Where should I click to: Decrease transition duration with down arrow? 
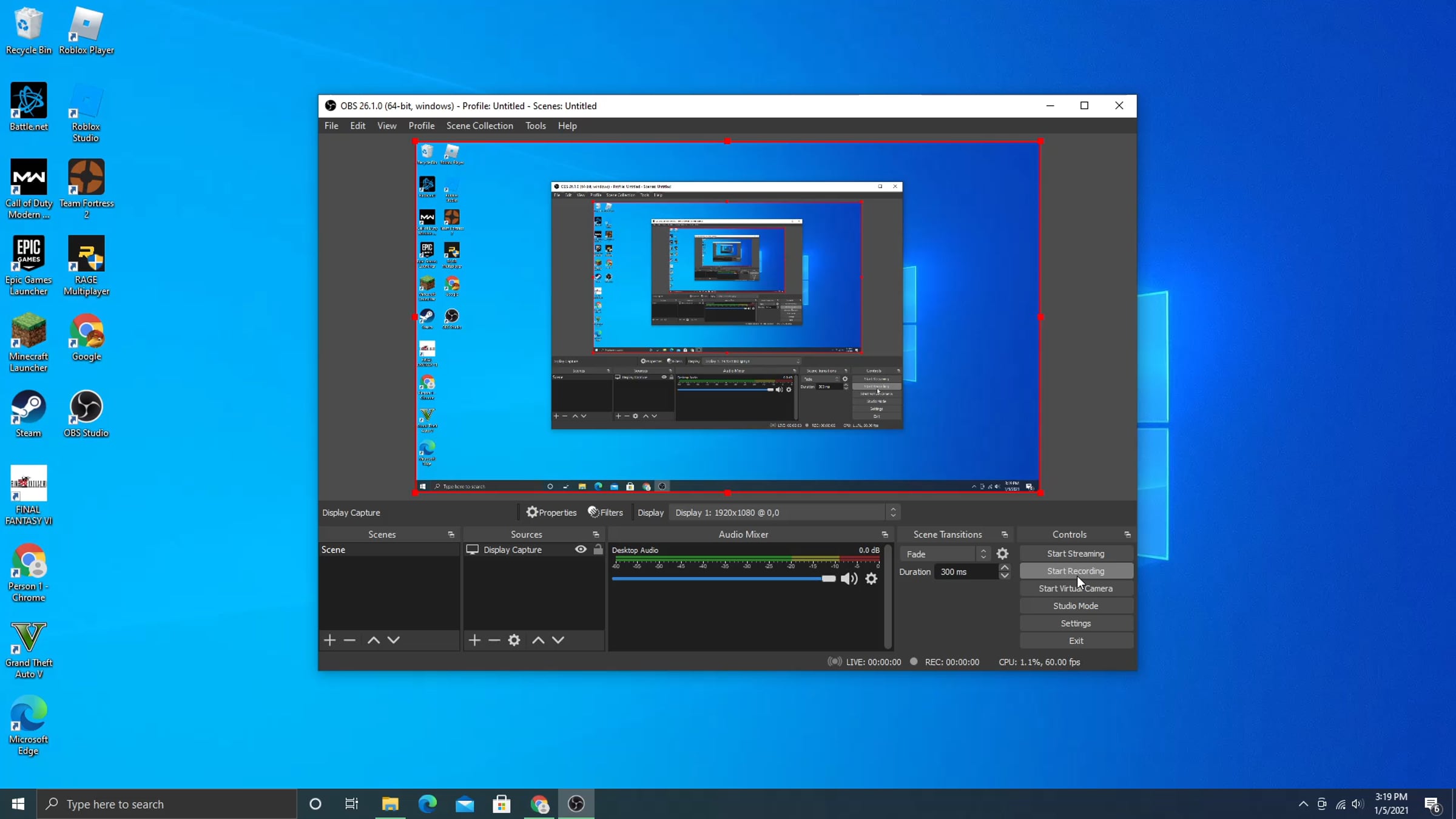point(1005,576)
